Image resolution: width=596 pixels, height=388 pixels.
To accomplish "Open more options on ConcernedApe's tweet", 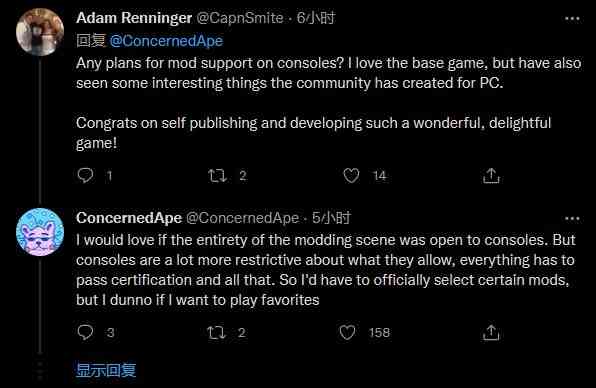I will (572, 219).
